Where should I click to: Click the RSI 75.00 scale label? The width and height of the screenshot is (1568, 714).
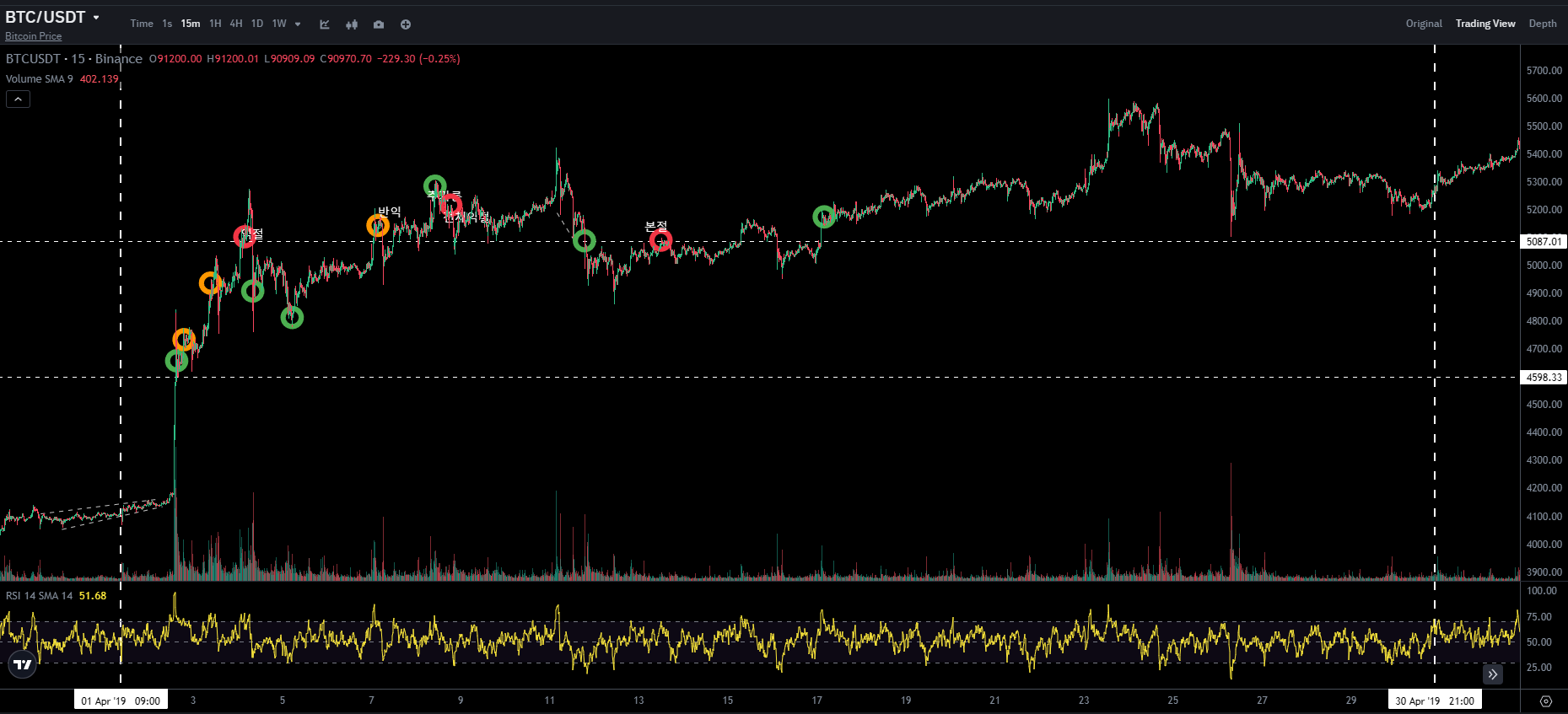click(1539, 617)
